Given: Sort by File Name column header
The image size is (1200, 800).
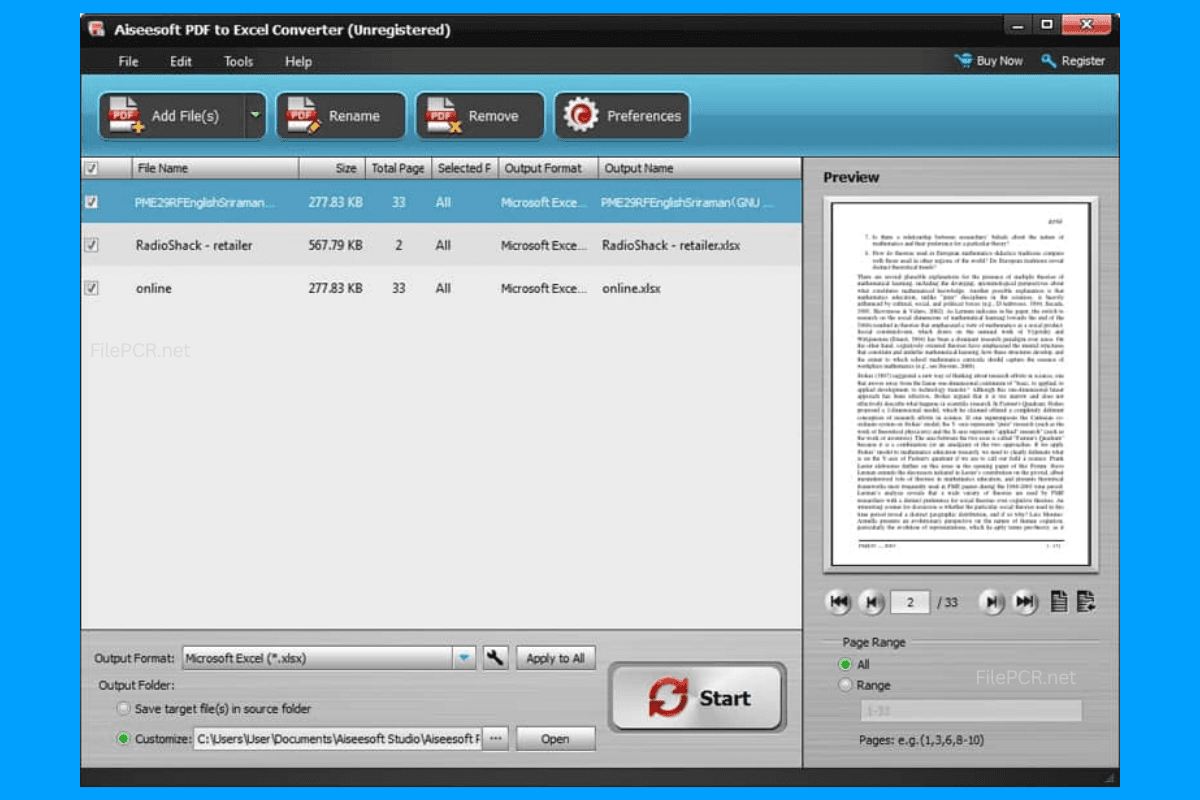Looking at the screenshot, I should pos(215,168).
